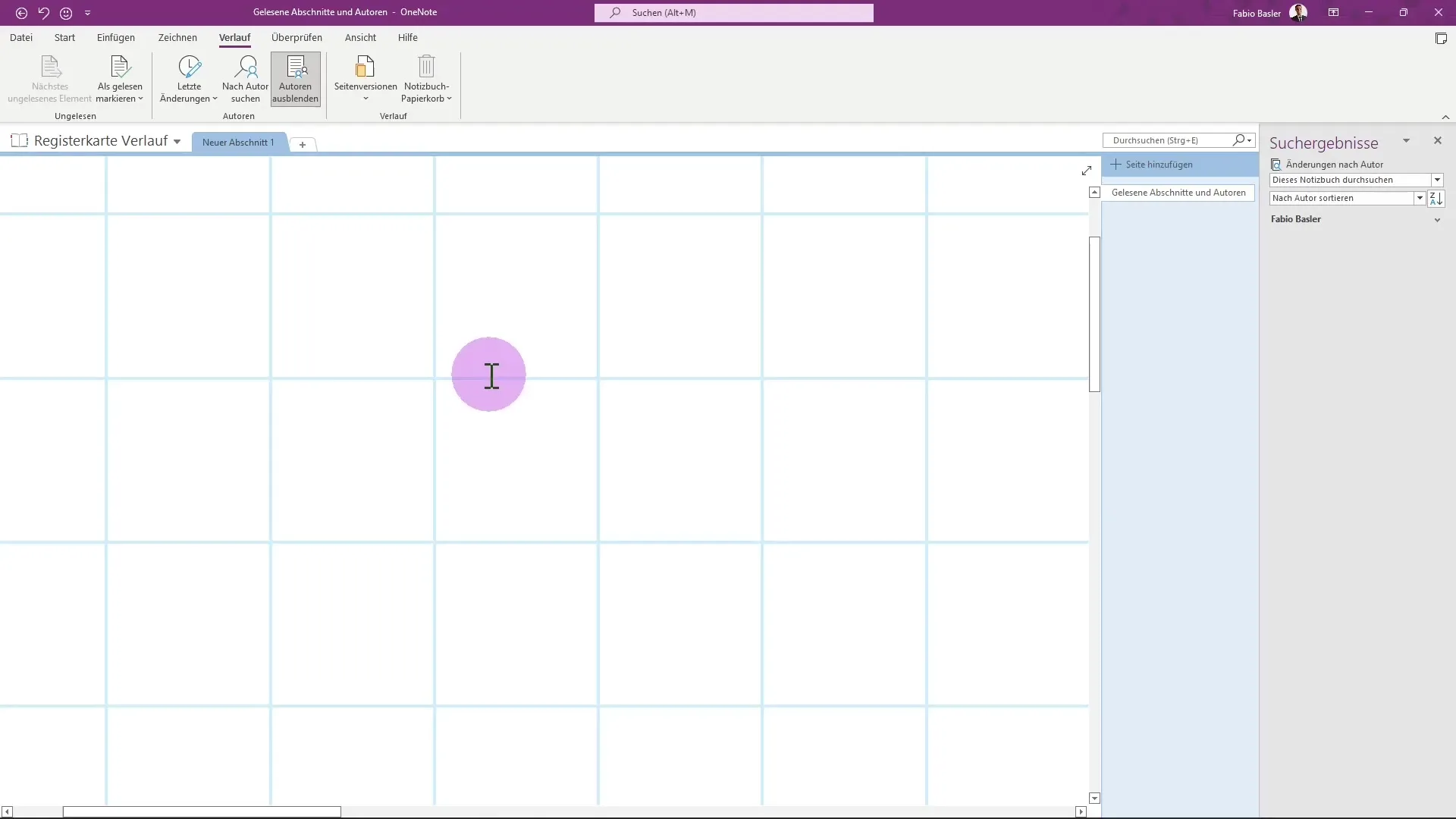Collapse the ribbon with chevron
Screen dimensions: 1456x819
click(x=1445, y=117)
